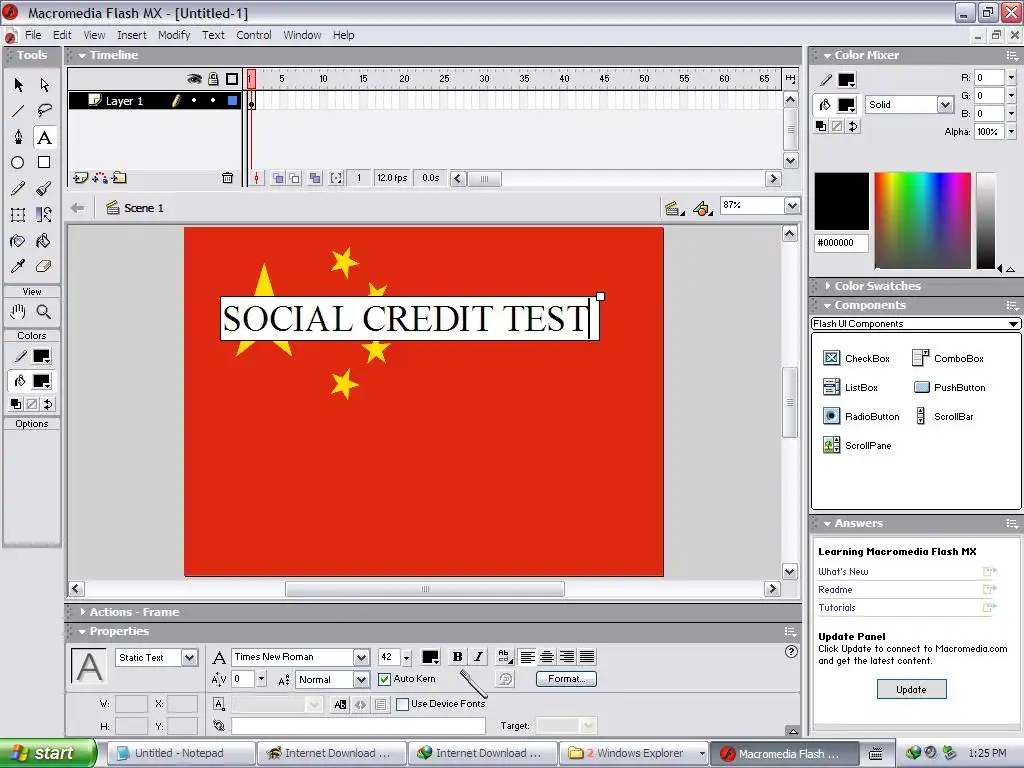This screenshot has width=1024, height=768.
Task: Delete layer with trash icon
Action: point(227,178)
